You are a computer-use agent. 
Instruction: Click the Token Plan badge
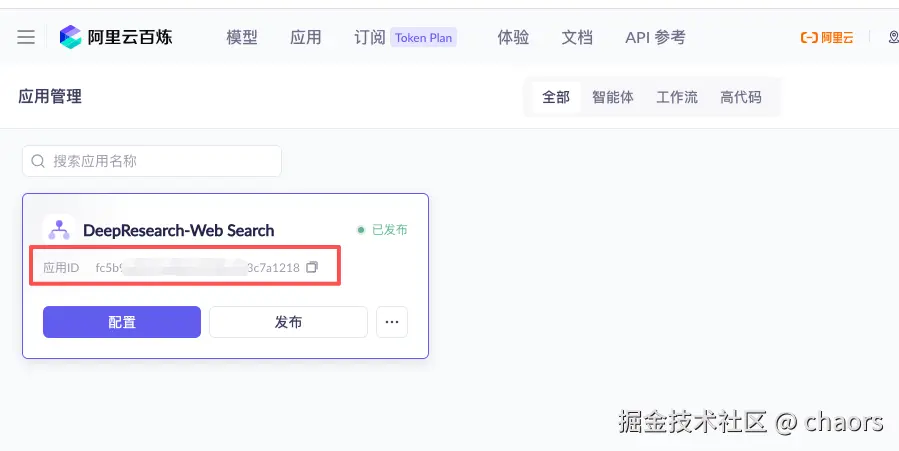point(424,38)
